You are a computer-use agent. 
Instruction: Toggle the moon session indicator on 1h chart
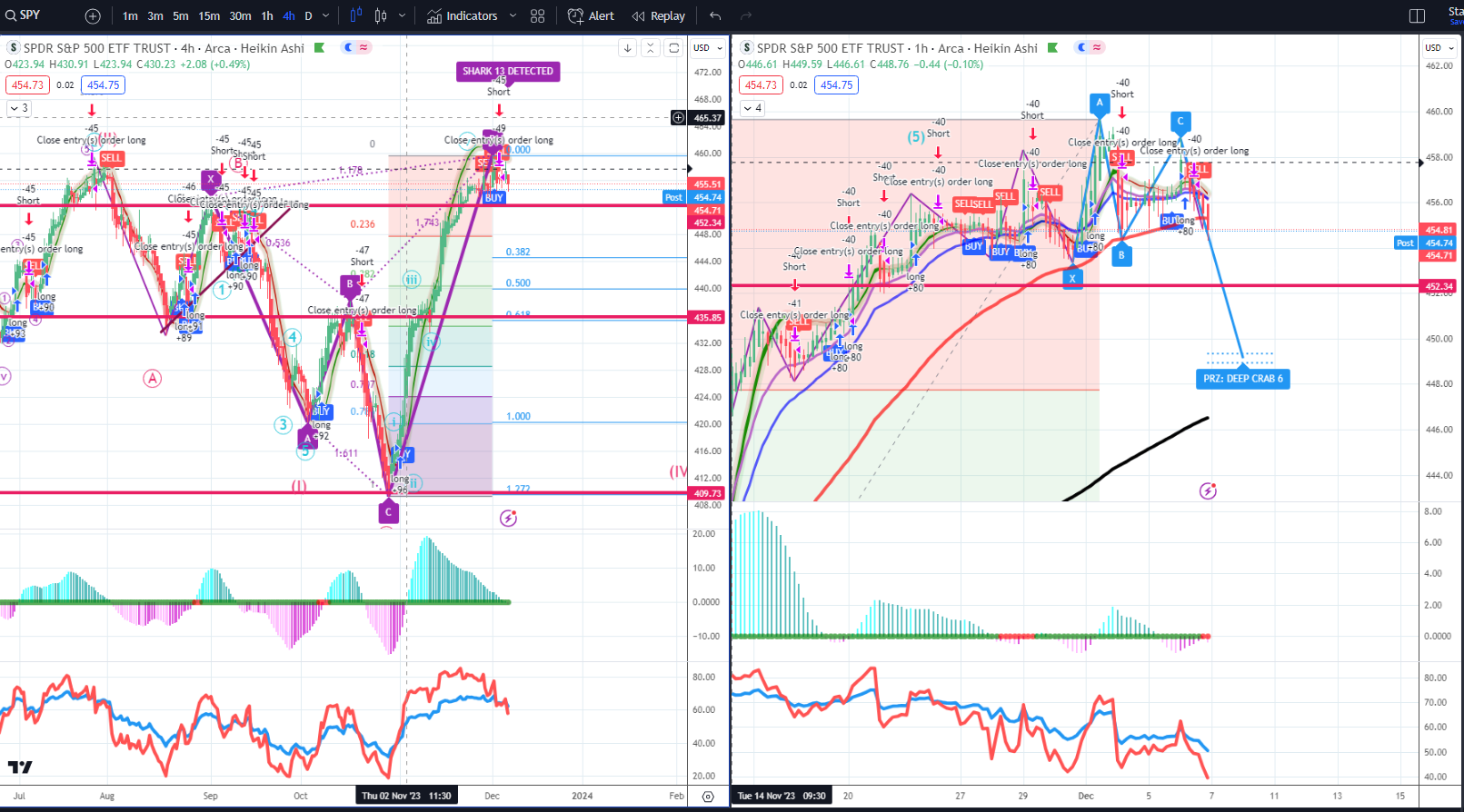pyautogui.click(x=1081, y=47)
